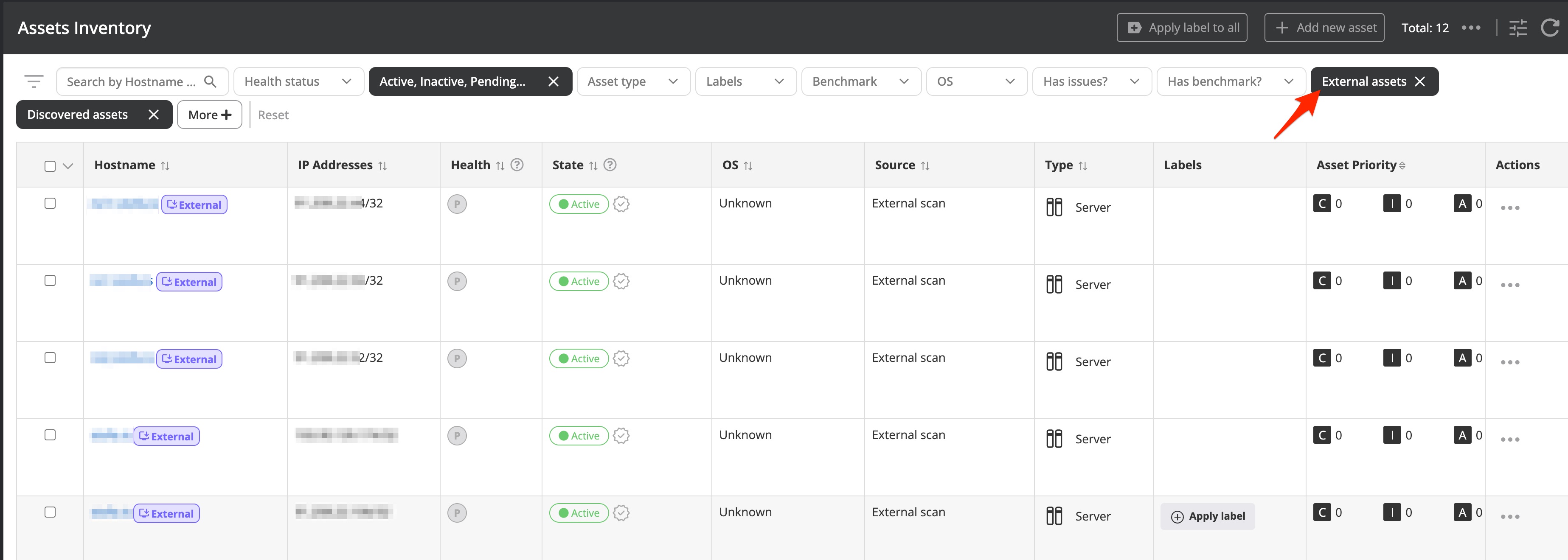Expand the Health status dropdown
The height and width of the screenshot is (560, 1568).
pyautogui.click(x=298, y=81)
